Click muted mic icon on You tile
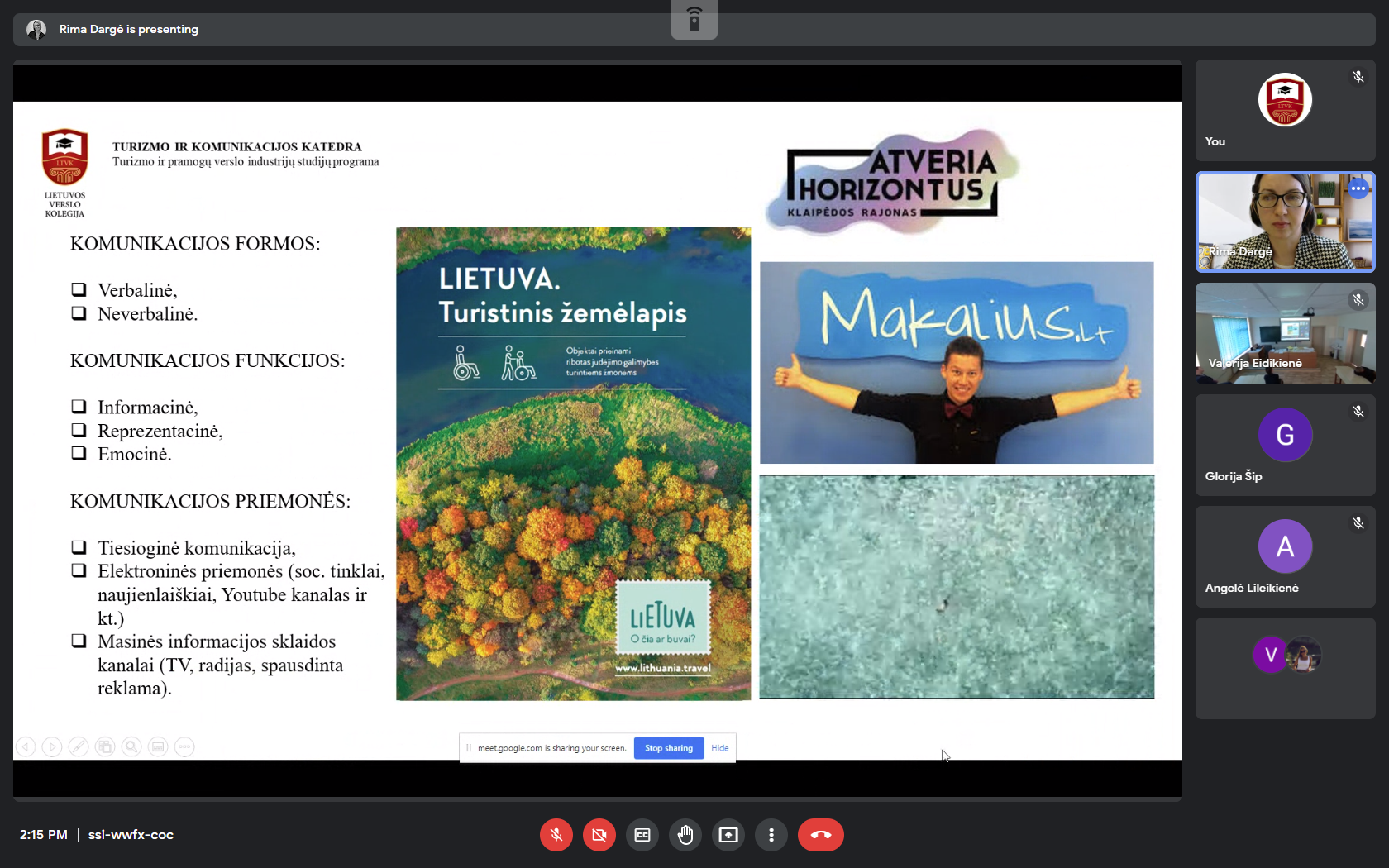This screenshot has width=1389, height=868. [x=1358, y=77]
